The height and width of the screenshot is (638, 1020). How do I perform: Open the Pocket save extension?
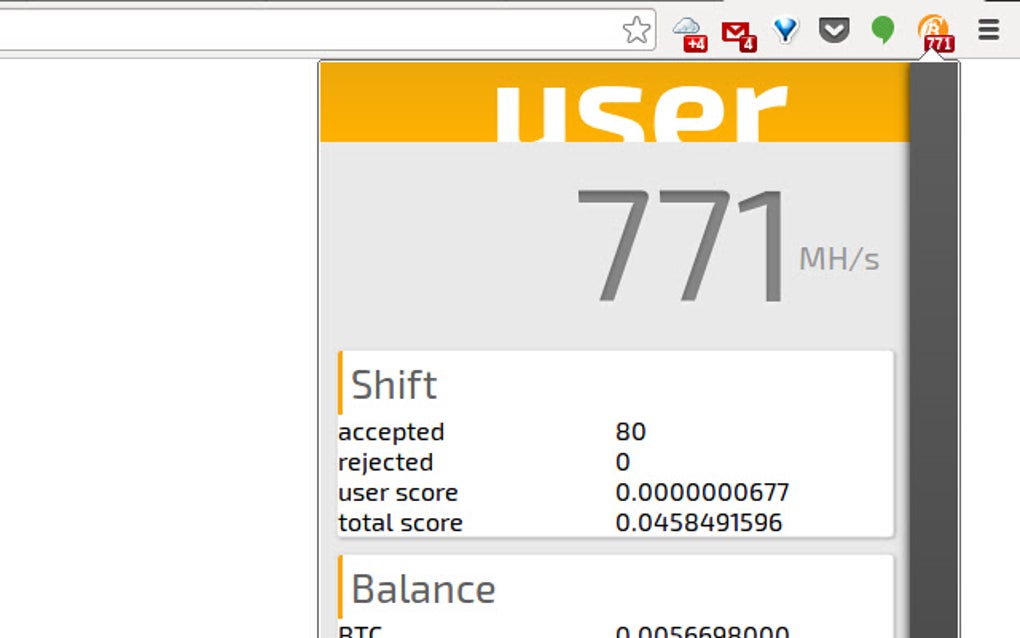834,30
